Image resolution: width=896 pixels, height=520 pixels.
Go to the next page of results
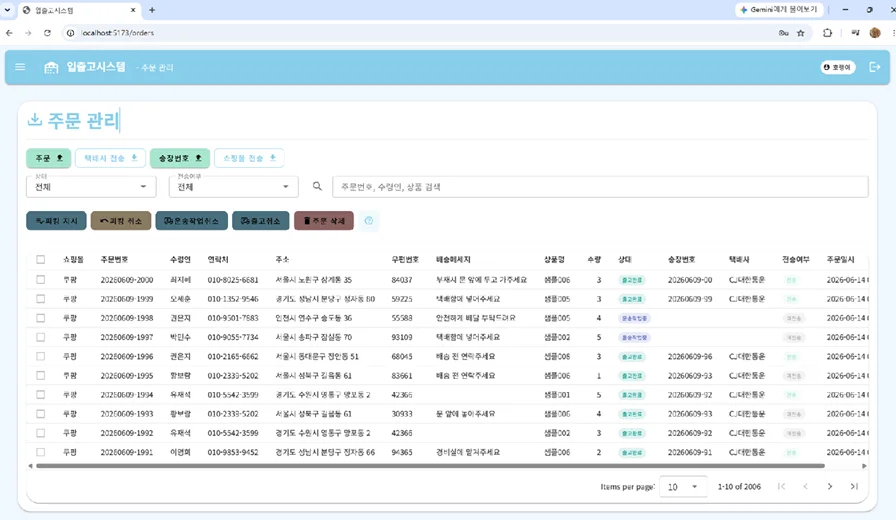(x=830, y=486)
